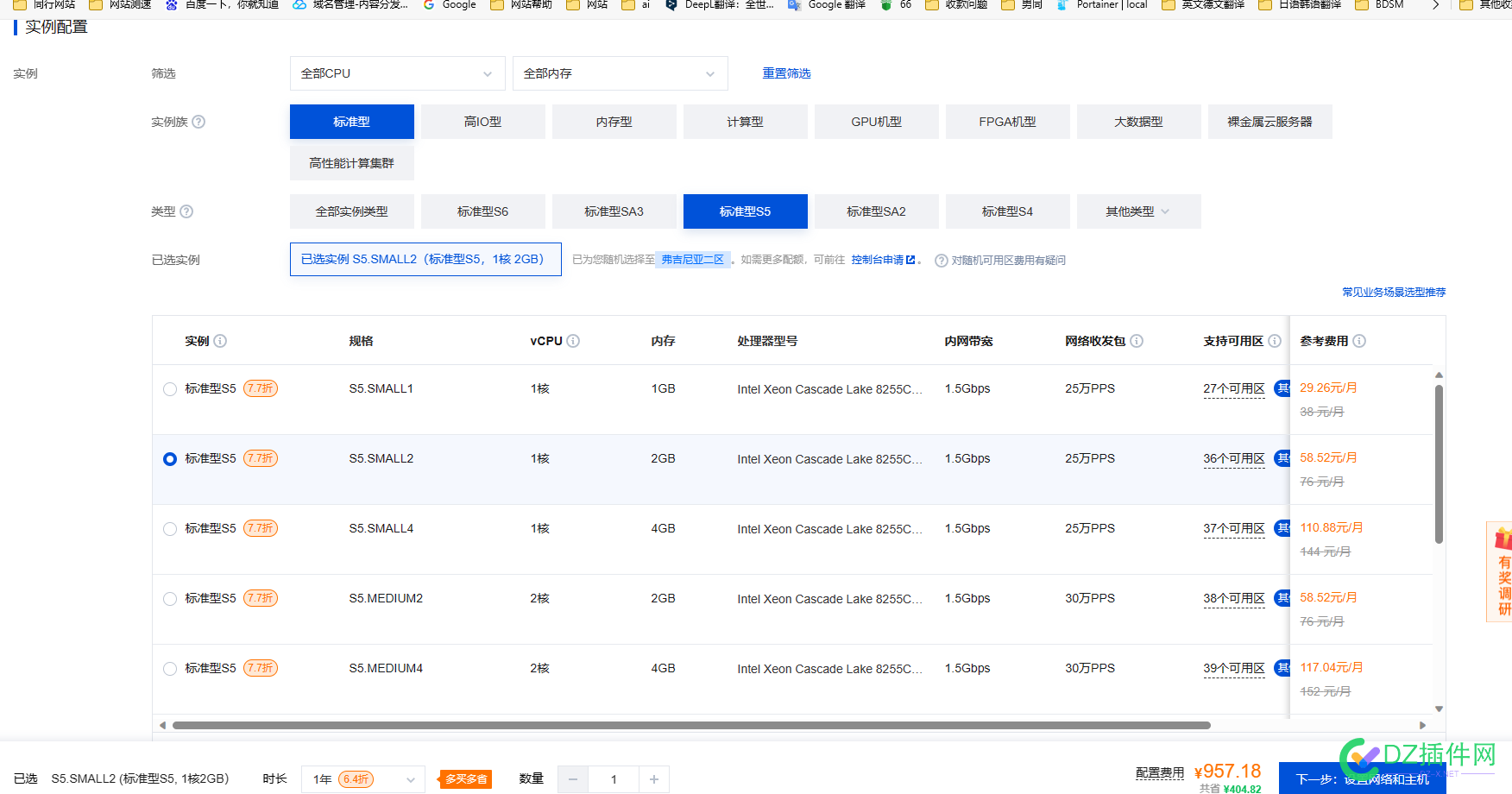Screen dimensions: 1512x794
Task: Click info icon beside vCPU column header
Action: click(x=573, y=341)
